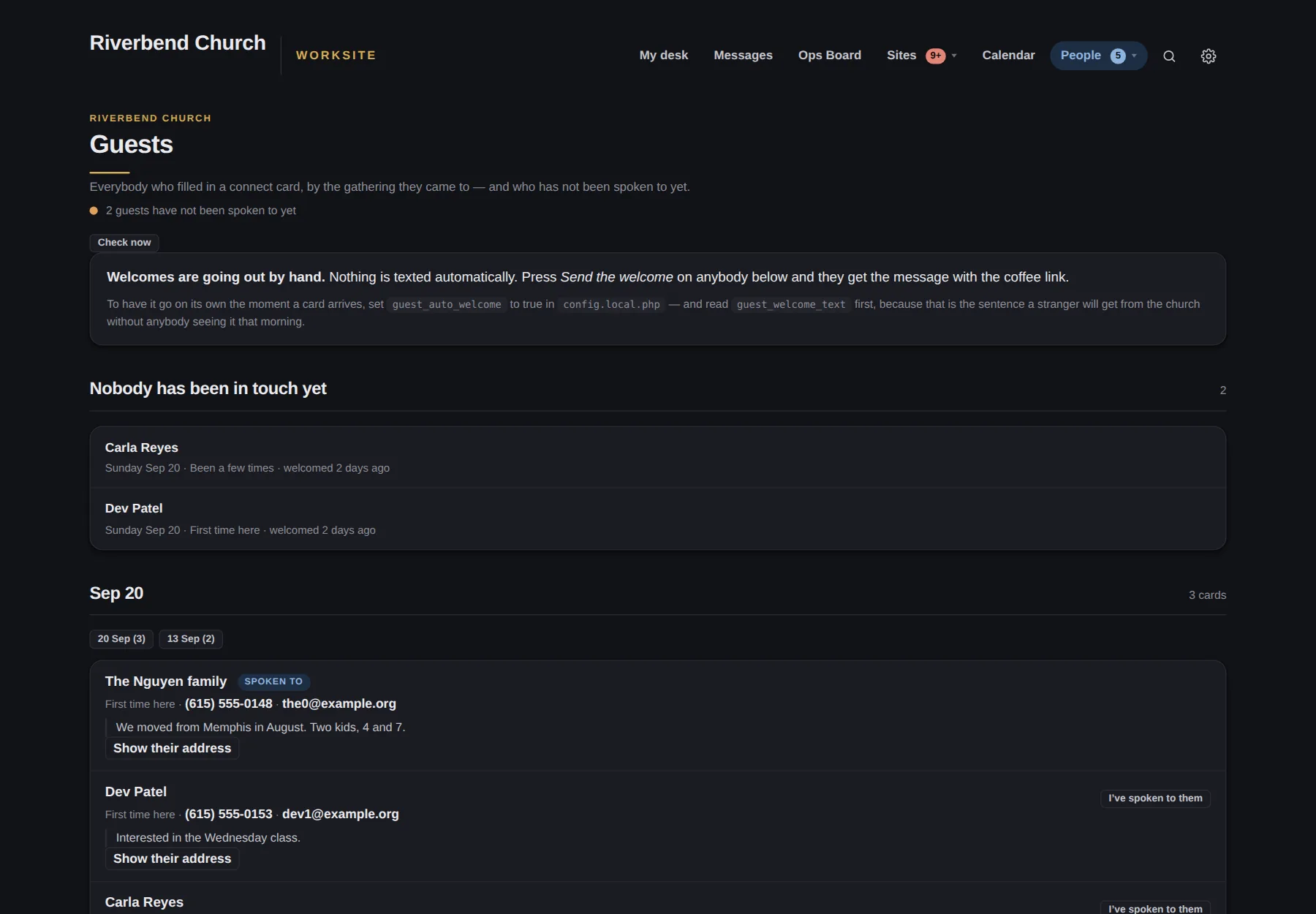Click the 9+ badge on Sites
Viewport: 1316px width, 914px height.
coord(935,56)
